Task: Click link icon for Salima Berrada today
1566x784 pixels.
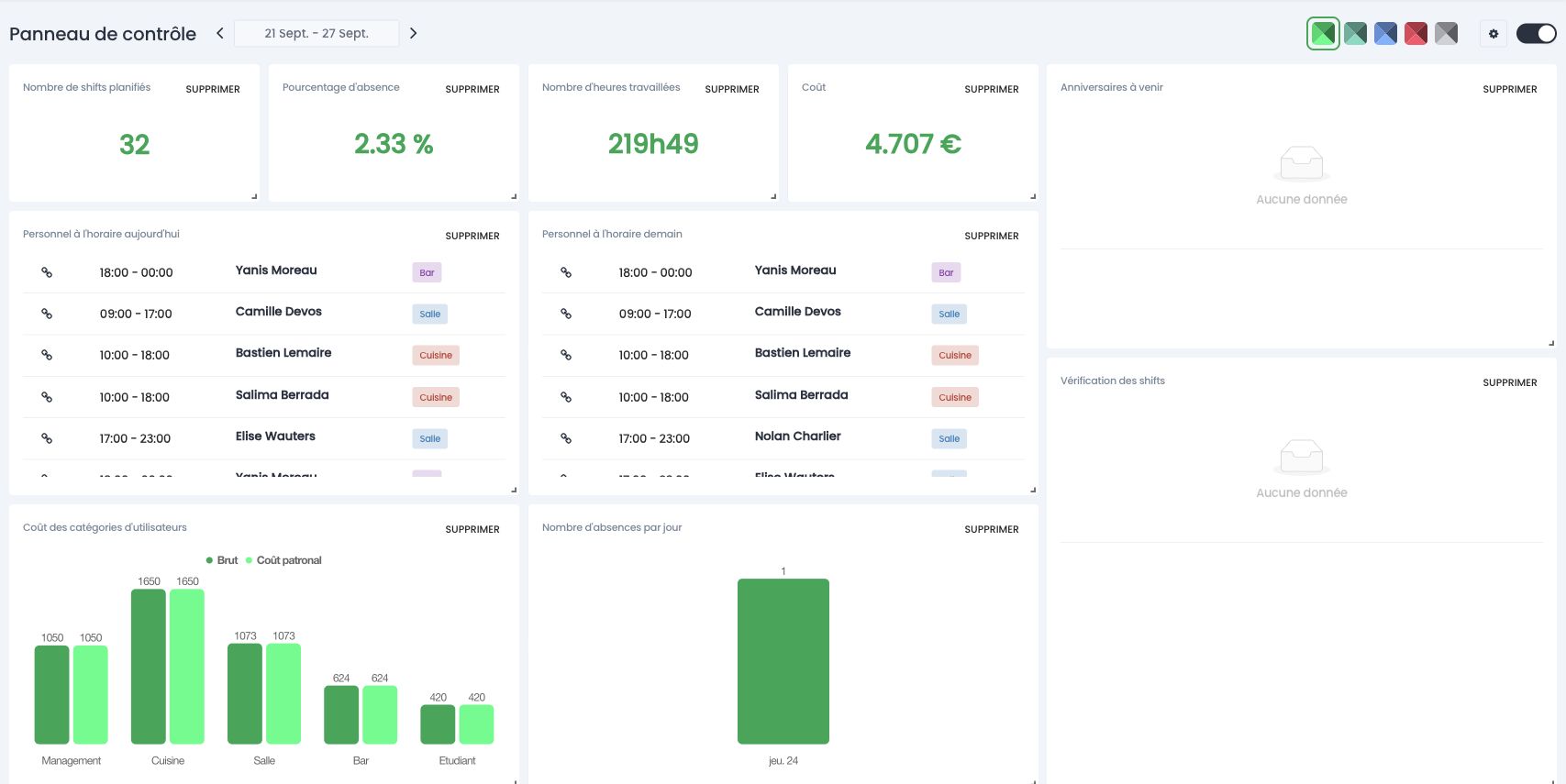Action: click(47, 397)
